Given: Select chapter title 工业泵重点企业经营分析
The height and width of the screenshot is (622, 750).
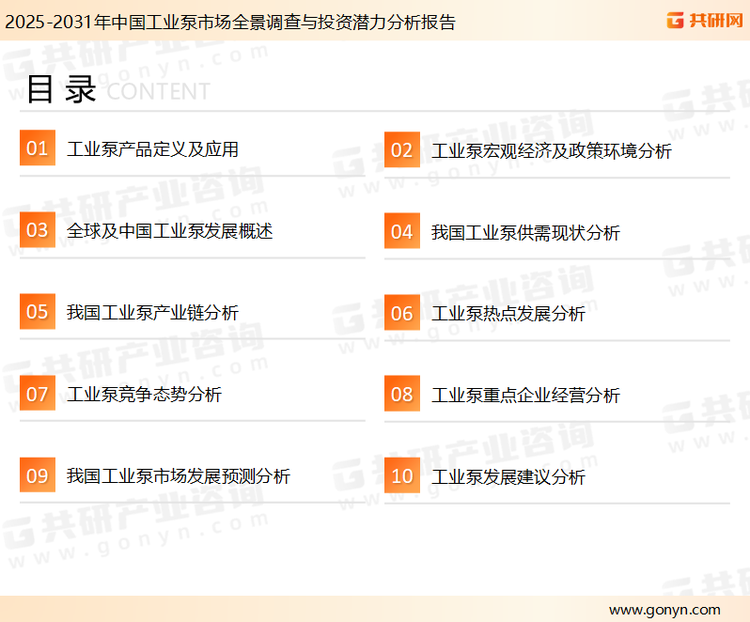Looking at the screenshot, I should (526, 396).
